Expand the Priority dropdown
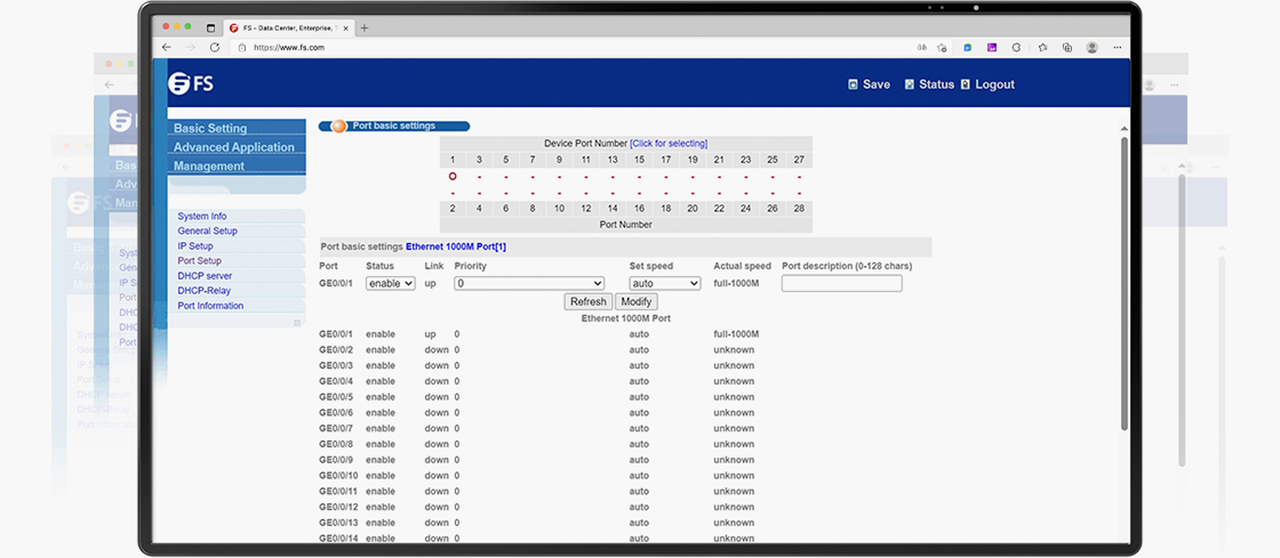 (x=529, y=284)
